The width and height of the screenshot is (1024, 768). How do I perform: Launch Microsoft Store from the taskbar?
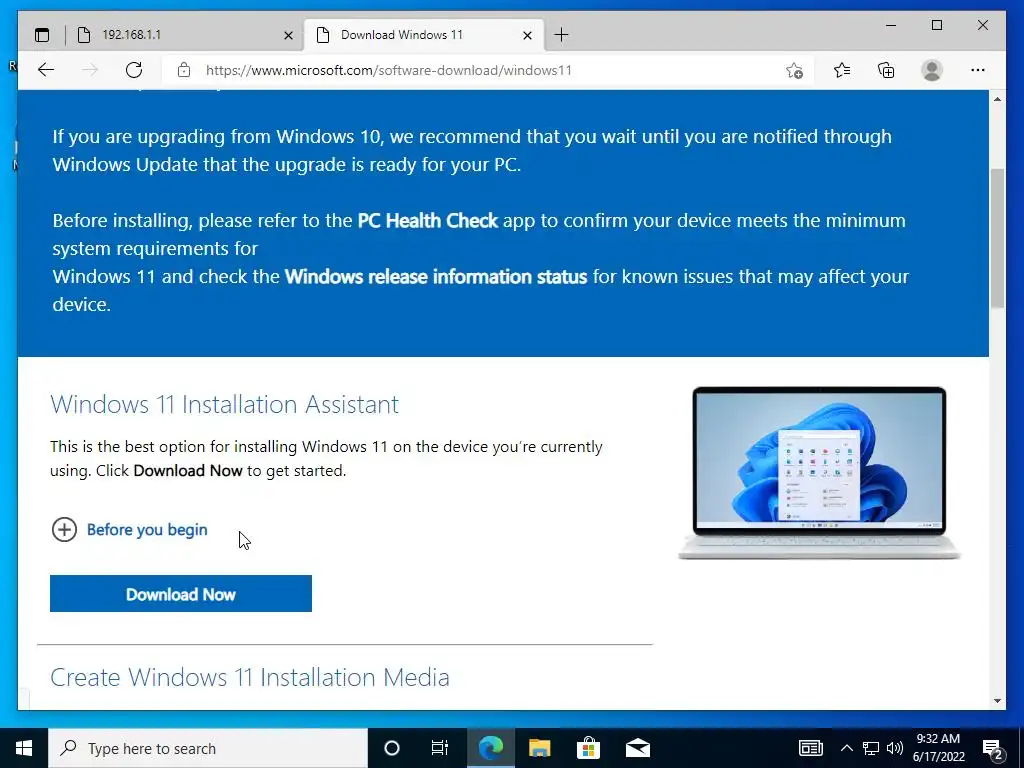pyautogui.click(x=588, y=748)
